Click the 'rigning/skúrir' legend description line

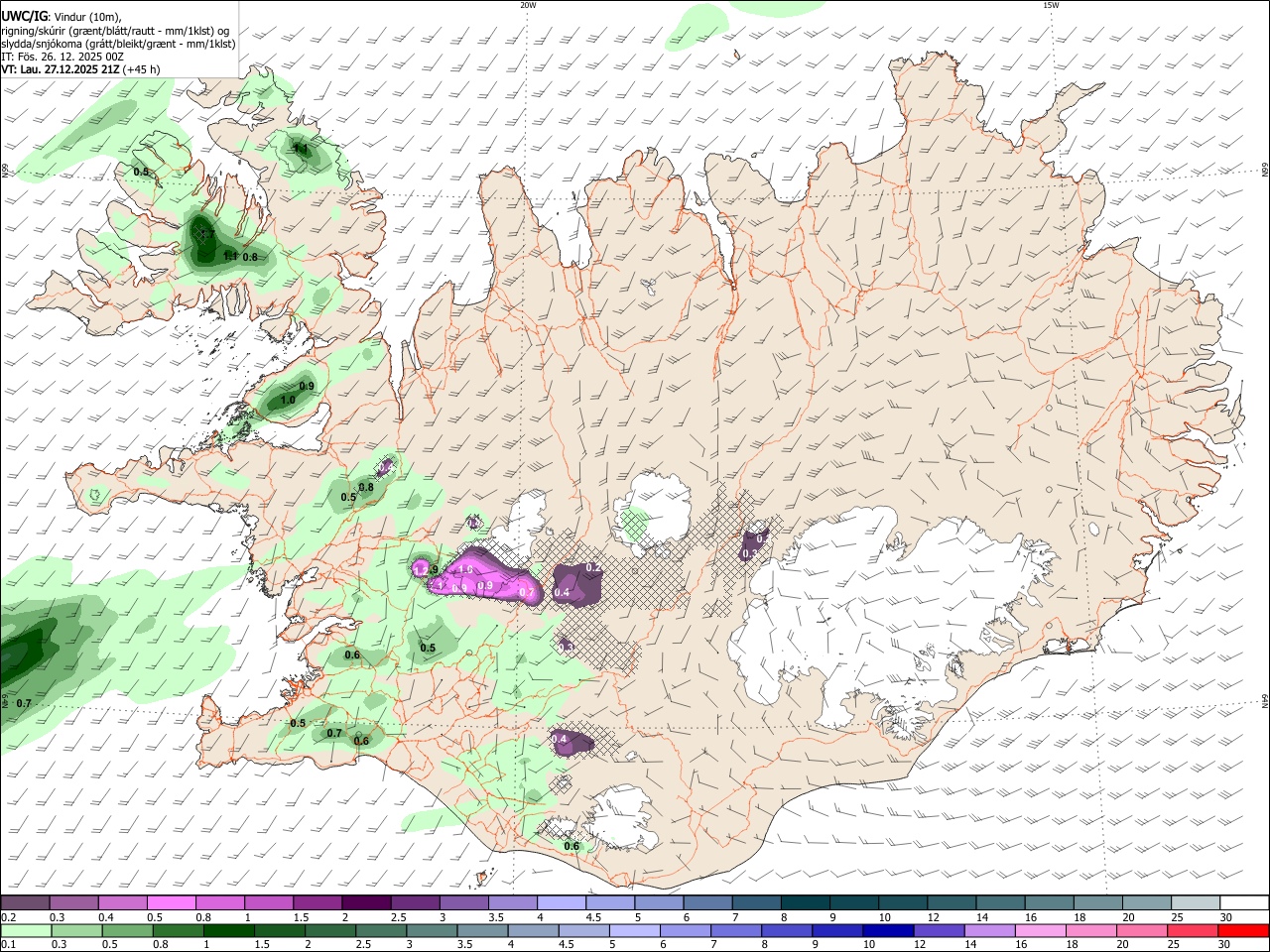(115, 31)
